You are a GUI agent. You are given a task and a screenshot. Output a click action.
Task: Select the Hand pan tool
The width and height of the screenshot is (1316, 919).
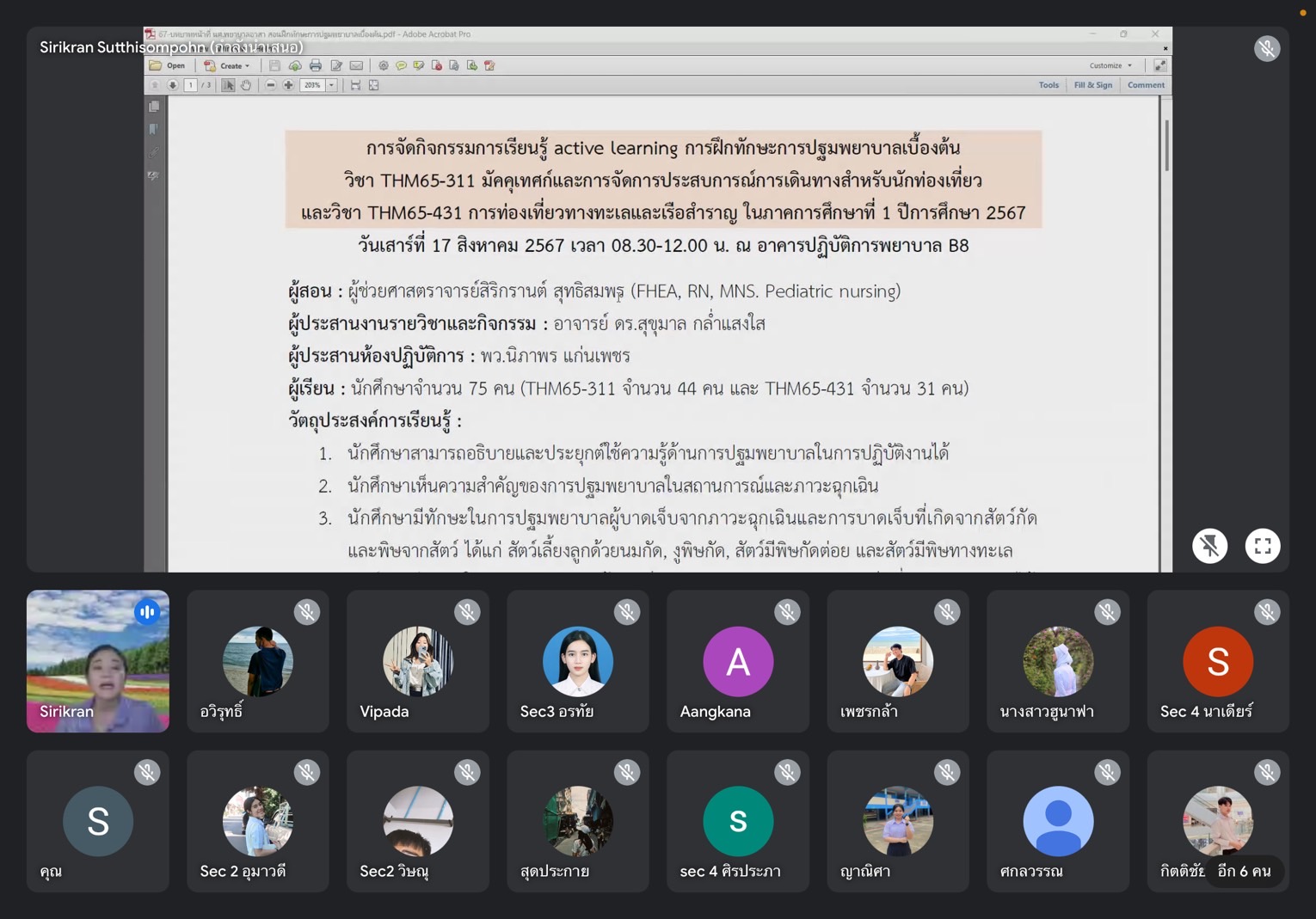coord(246,85)
